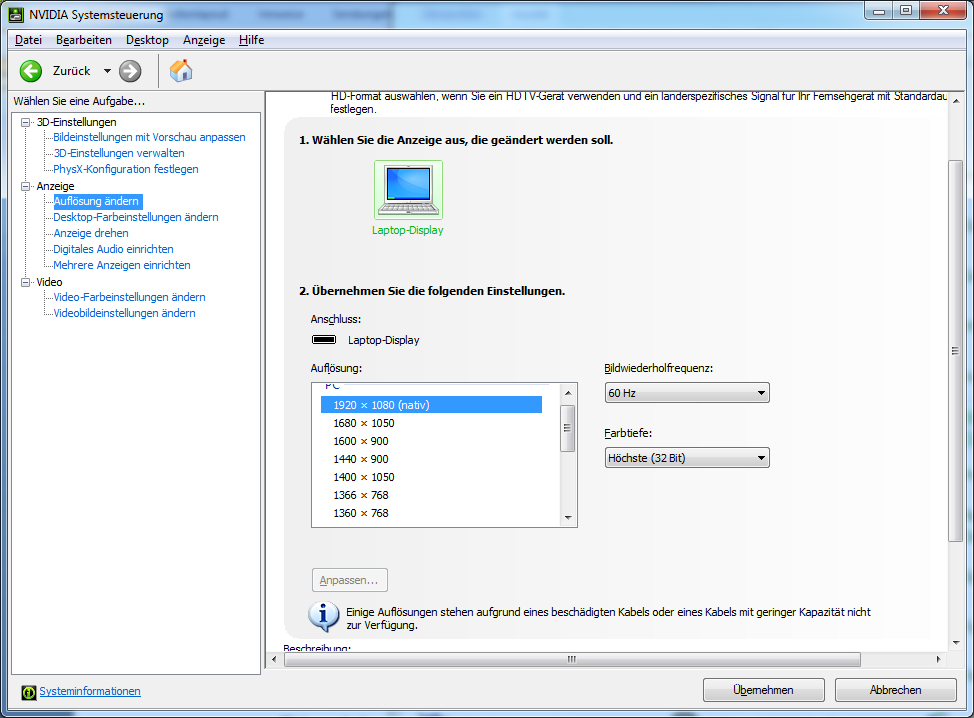Open the Datei menu
The width and height of the screenshot is (974, 718).
[28, 40]
